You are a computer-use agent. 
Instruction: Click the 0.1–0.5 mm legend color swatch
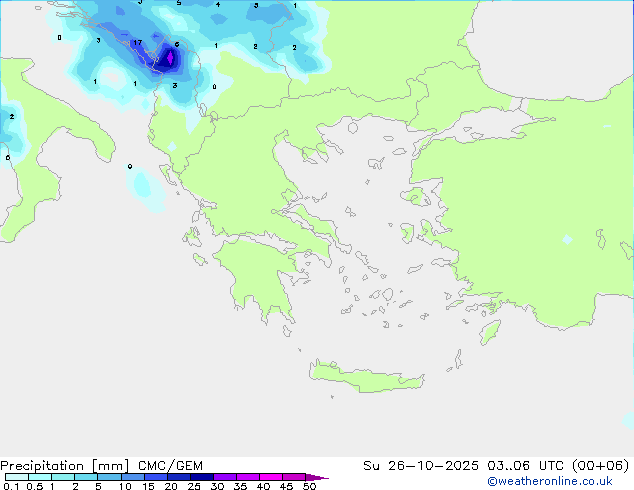(x=17, y=477)
